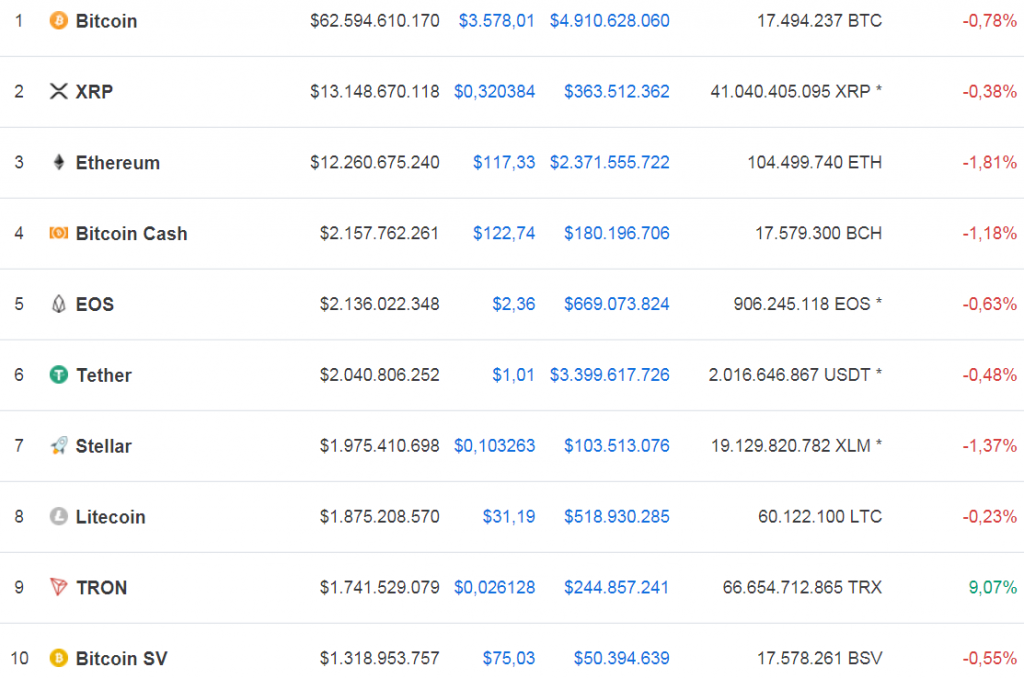Click Litecoin volume $518.930.285
Image resolution: width=1024 pixels, height=679 pixels.
click(617, 516)
